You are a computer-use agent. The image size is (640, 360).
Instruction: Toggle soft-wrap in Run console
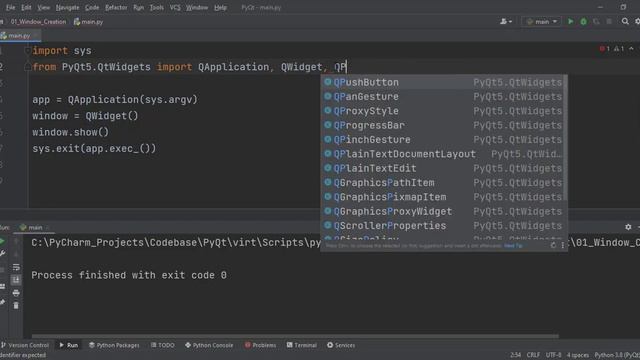point(16,267)
